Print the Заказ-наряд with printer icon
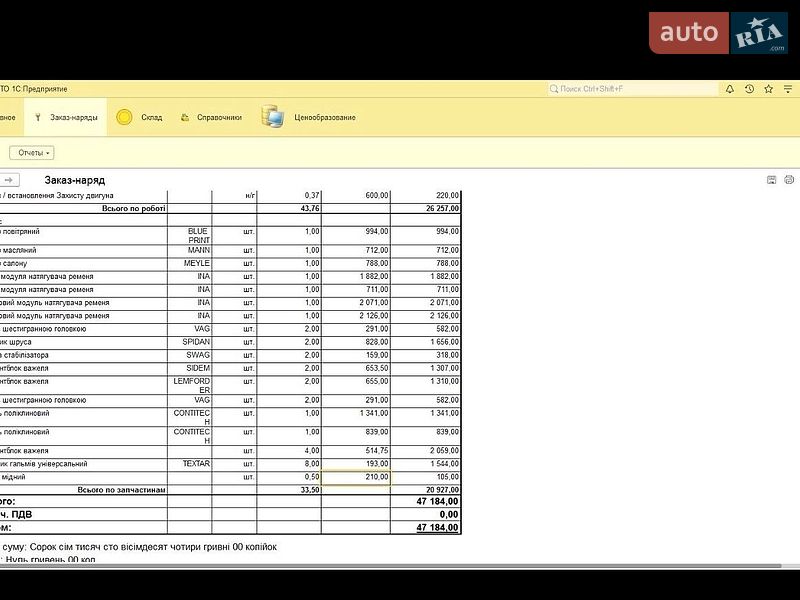The image size is (800, 600). tap(789, 180)
